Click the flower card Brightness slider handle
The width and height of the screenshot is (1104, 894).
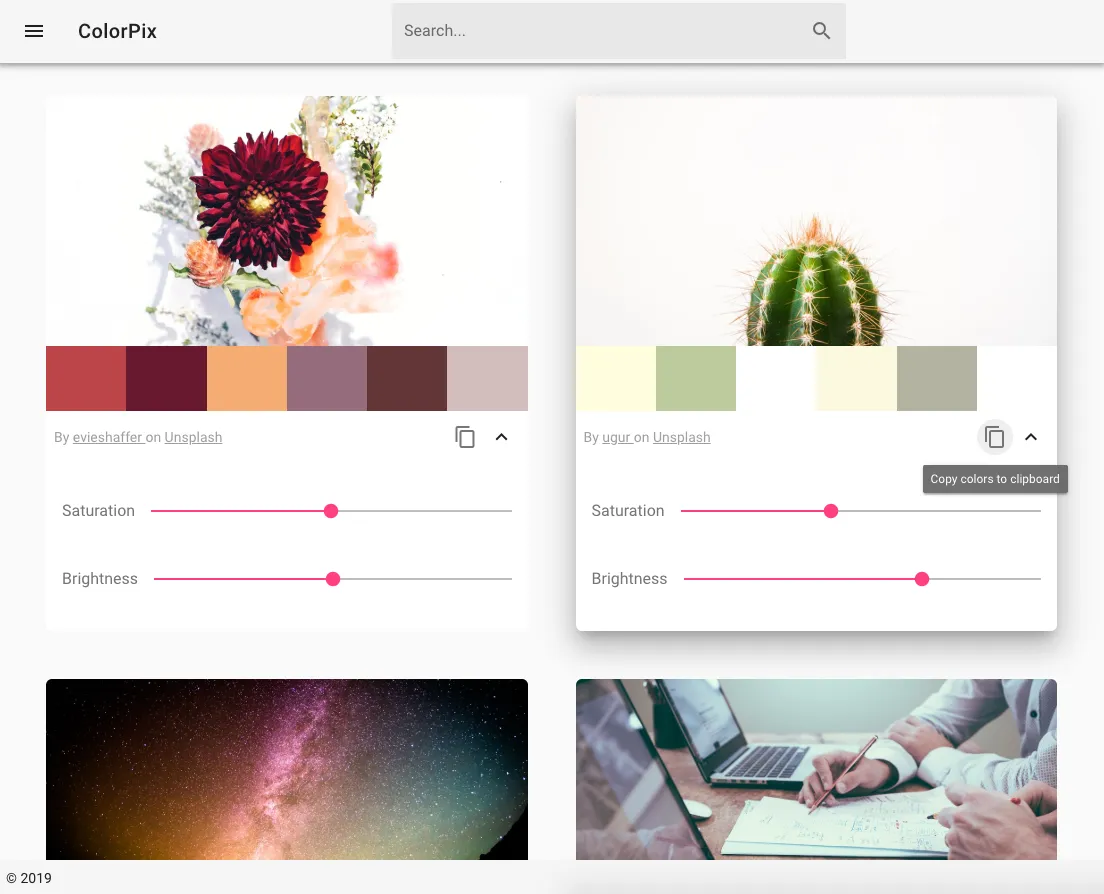pyautogui.click(x=333, y=579)
